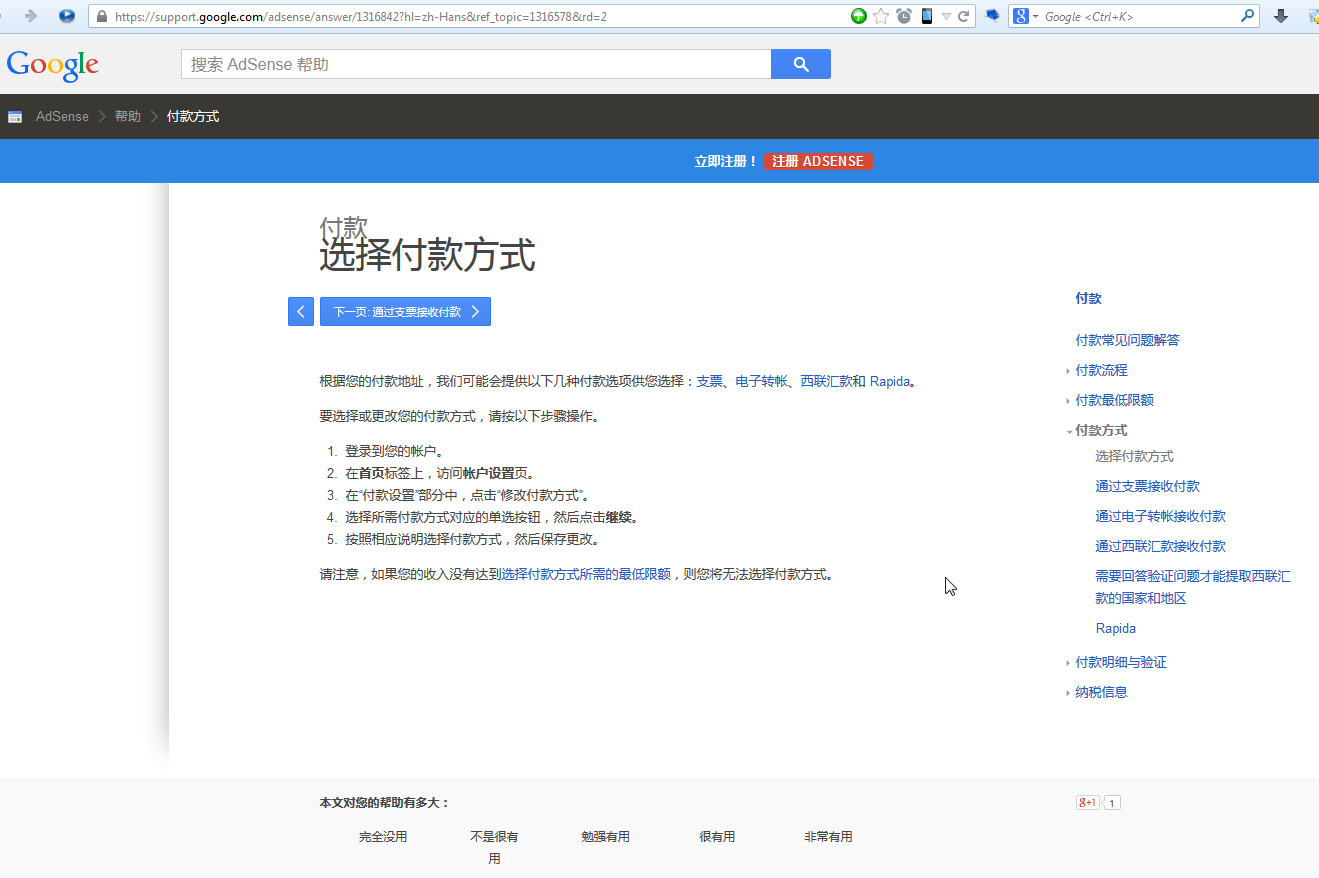Go to previous page with the left chevron button
Screen dimensions: 1319x878
pos(301,312)
